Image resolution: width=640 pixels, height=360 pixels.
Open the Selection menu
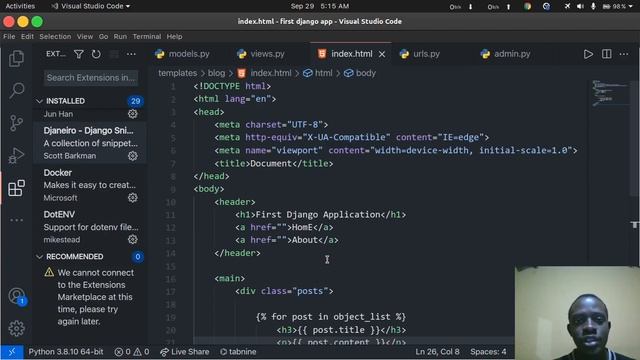(x=55, y=37)
